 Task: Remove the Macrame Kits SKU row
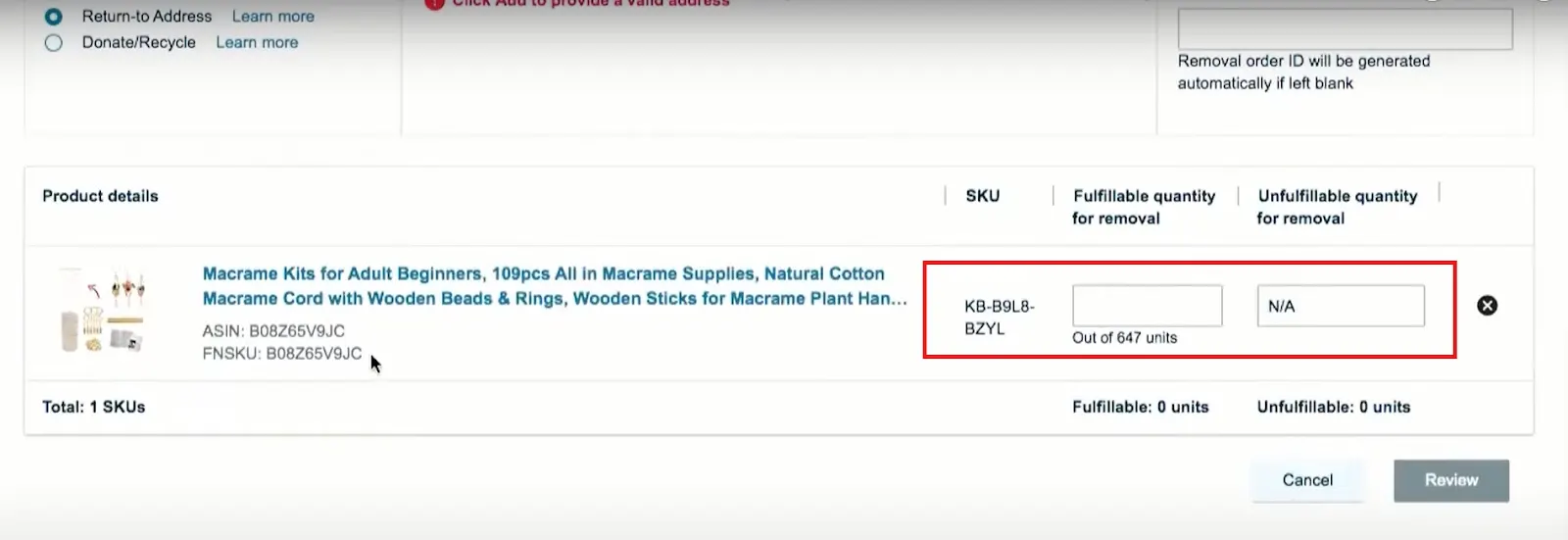(x=1487, y=306)
